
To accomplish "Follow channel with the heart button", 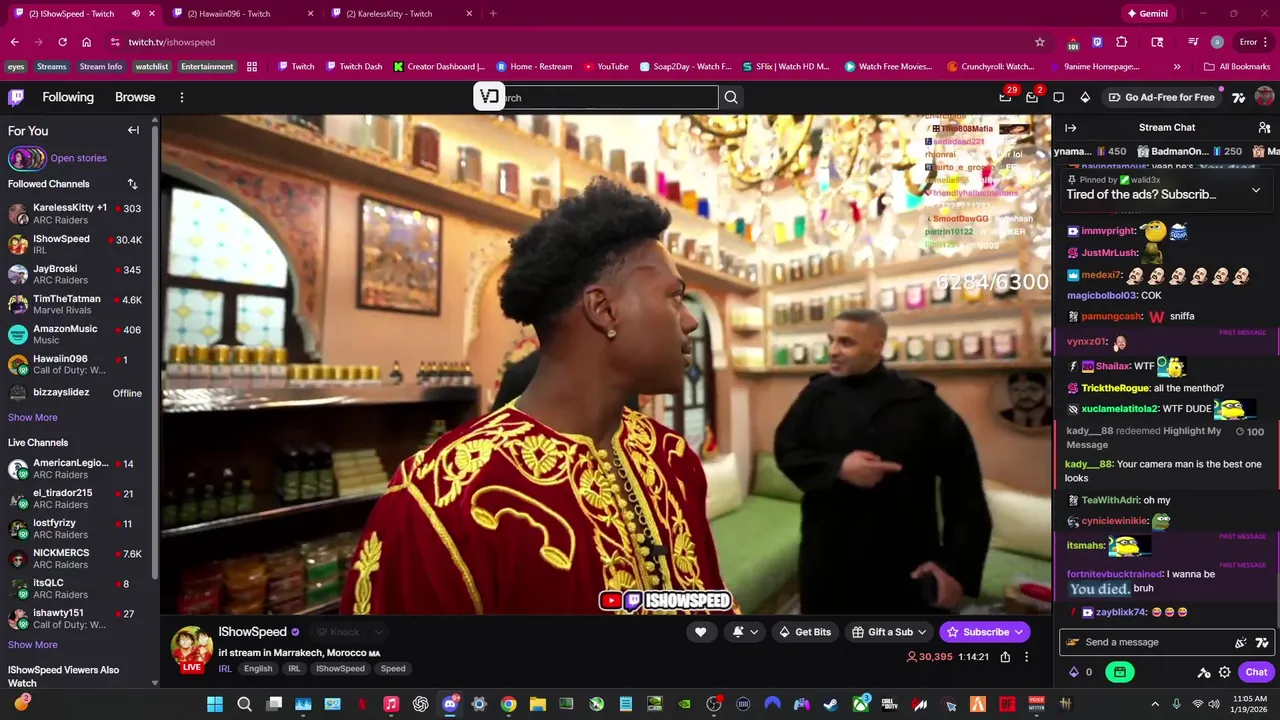I will pos(700,632).
